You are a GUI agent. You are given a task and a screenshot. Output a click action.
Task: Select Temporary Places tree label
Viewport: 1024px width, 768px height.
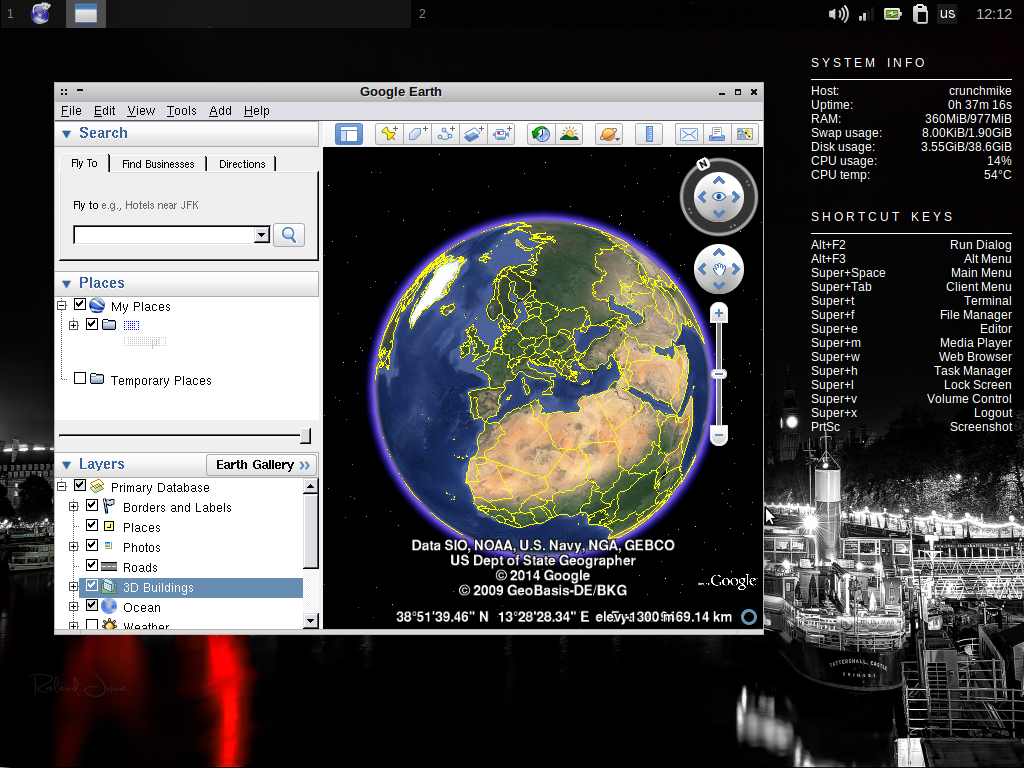pyautogui.click(x=161, y=381)
